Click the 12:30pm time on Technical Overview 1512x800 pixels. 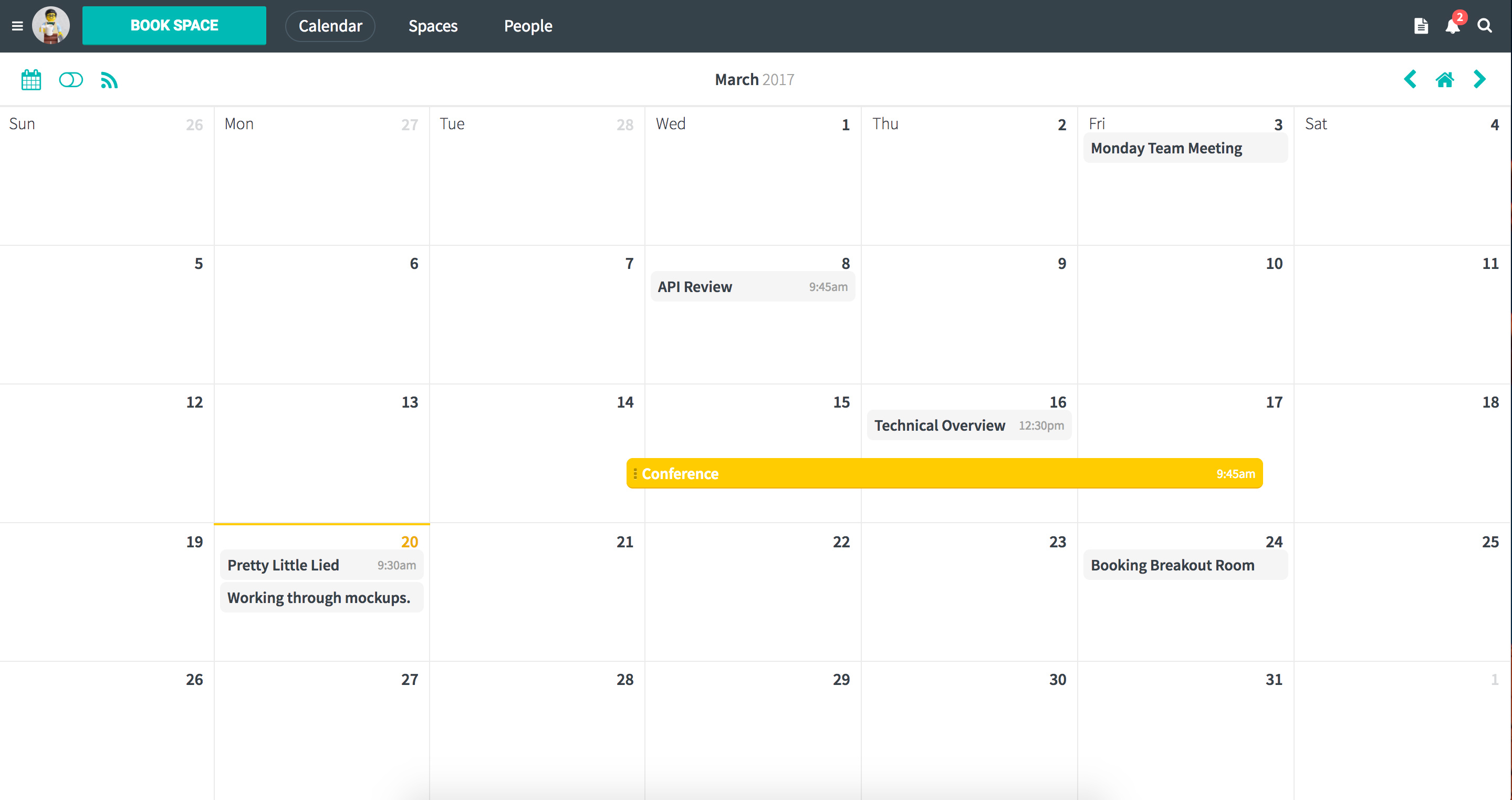1041,425
